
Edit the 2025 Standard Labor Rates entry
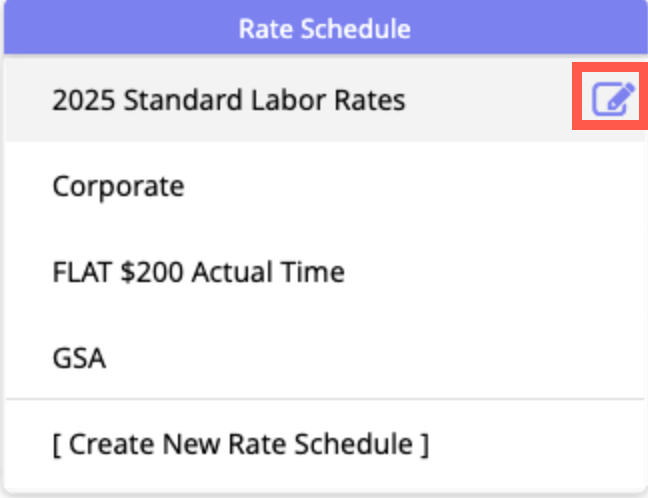[614, 99]
